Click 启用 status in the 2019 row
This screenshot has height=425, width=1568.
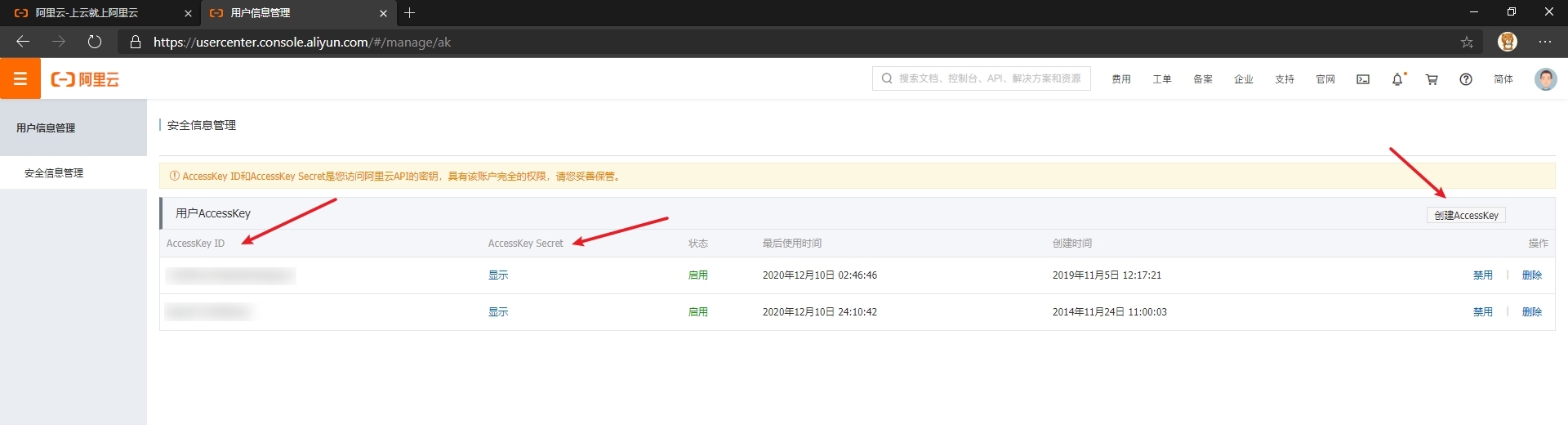pyautogui.click(x=698, y=275)
